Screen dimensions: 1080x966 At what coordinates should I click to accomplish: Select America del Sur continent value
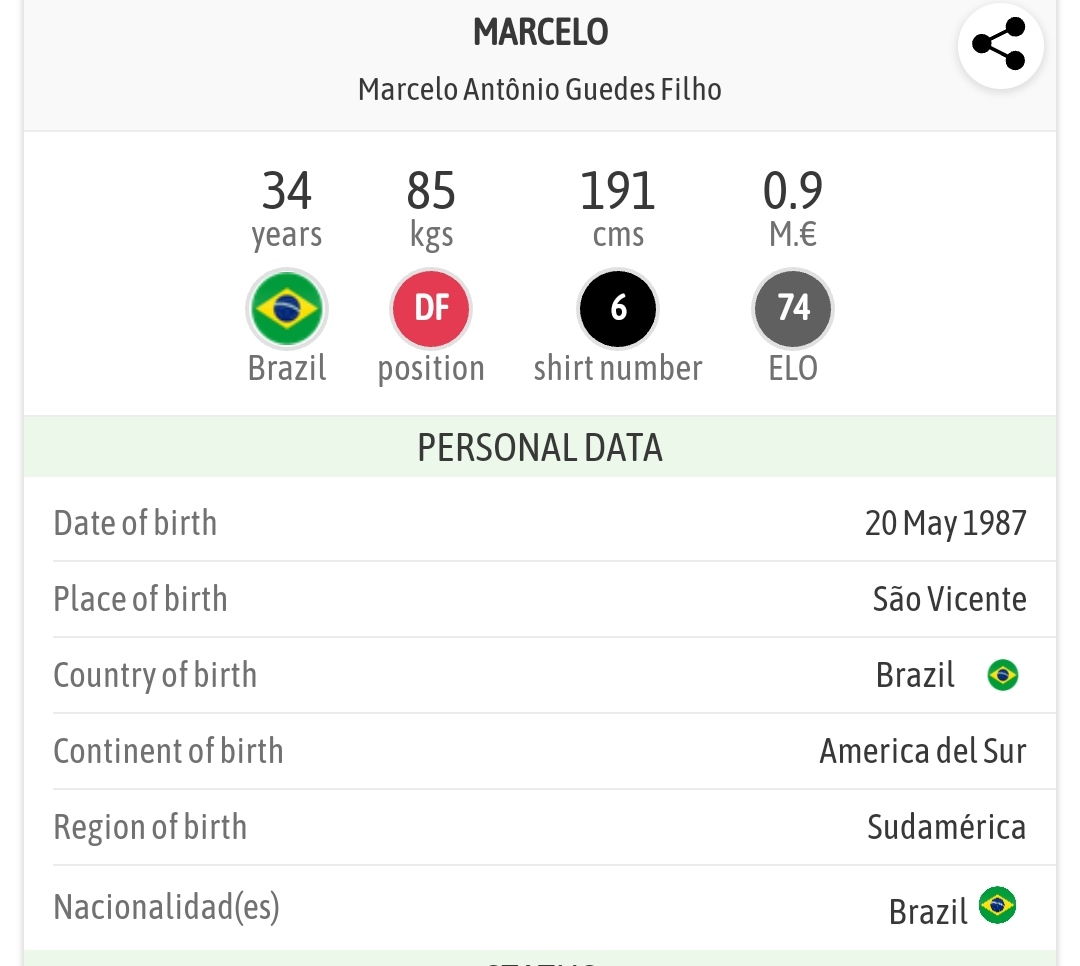[923, 751]
